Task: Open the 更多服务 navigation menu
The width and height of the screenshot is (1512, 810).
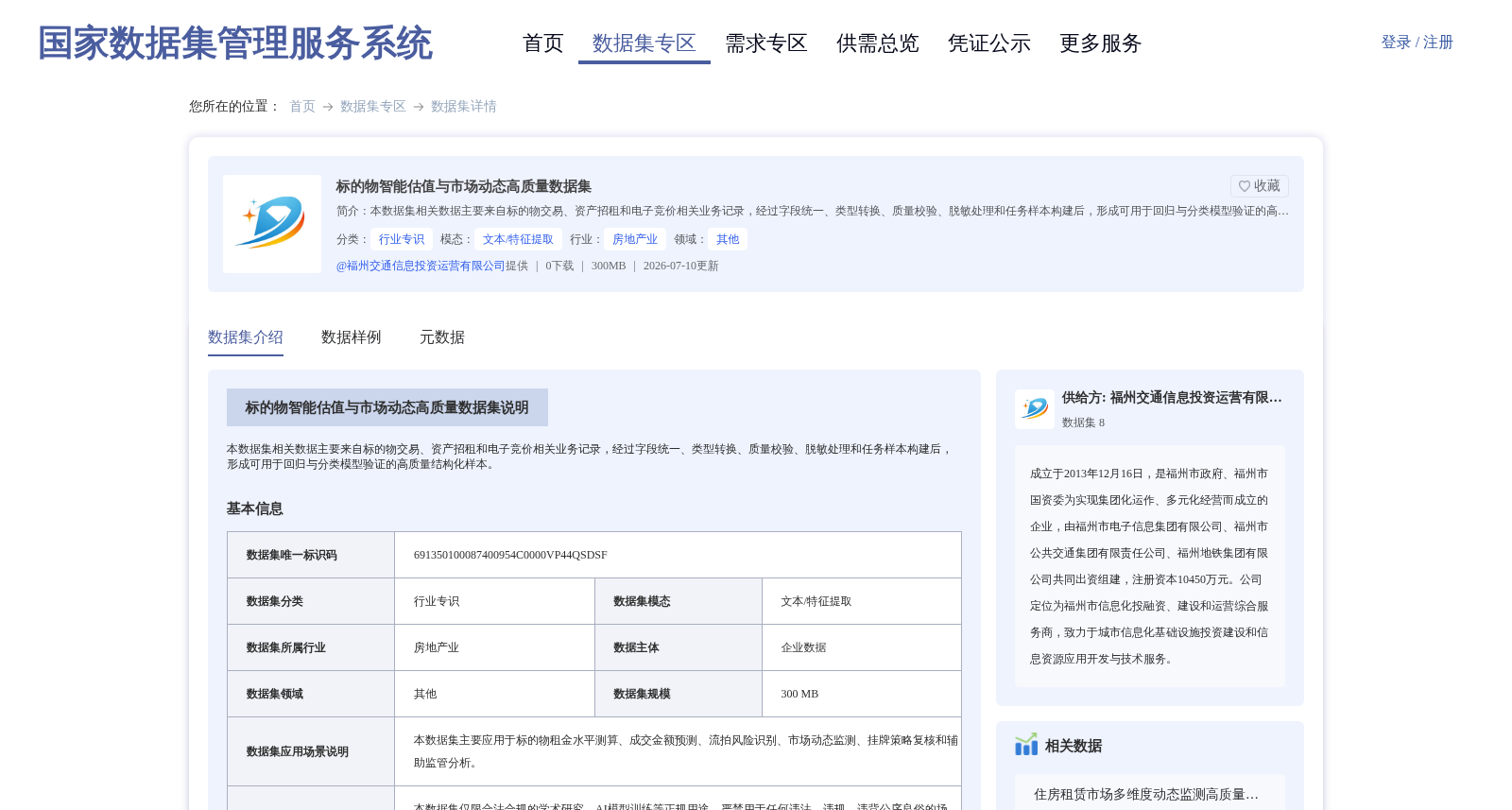Action: pos(1101,43)
